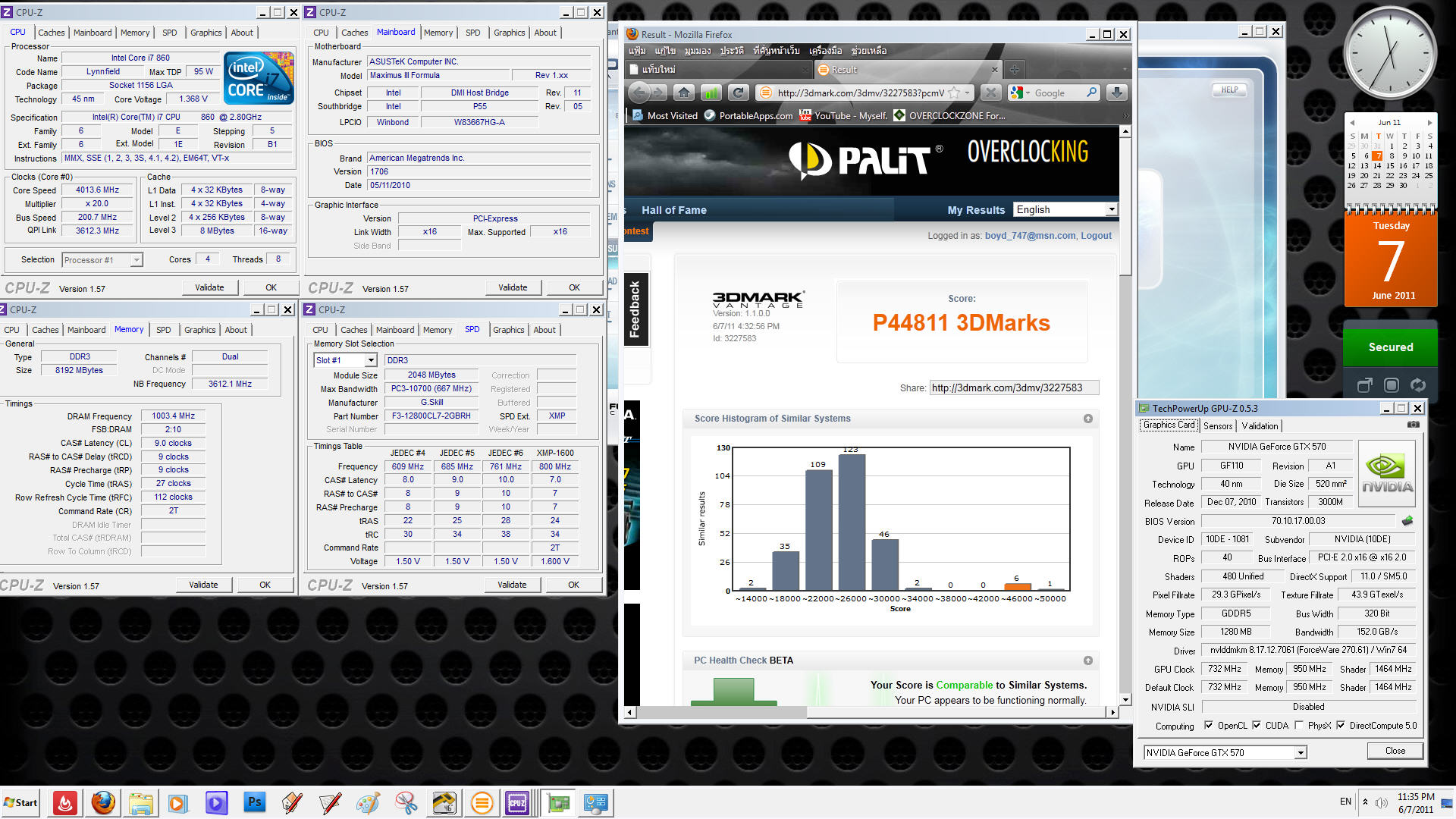This screenshot has width=1456, height=819.
Task: Open the Slot #1 memory slot dropdown
Action: (371, 360)
